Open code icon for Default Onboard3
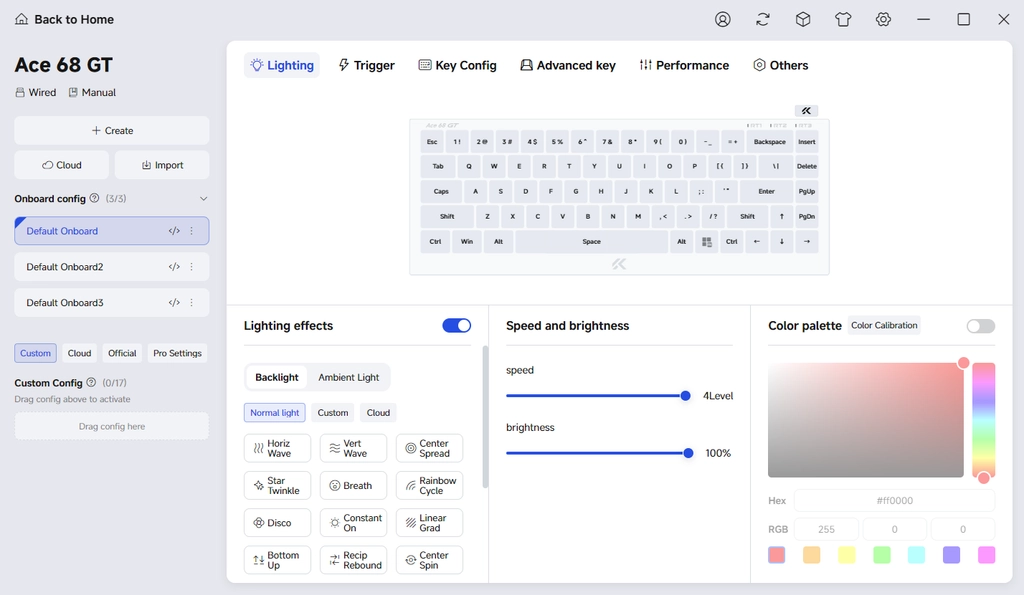Viewport: 1024px width, 595px height. tap(174, 302)
